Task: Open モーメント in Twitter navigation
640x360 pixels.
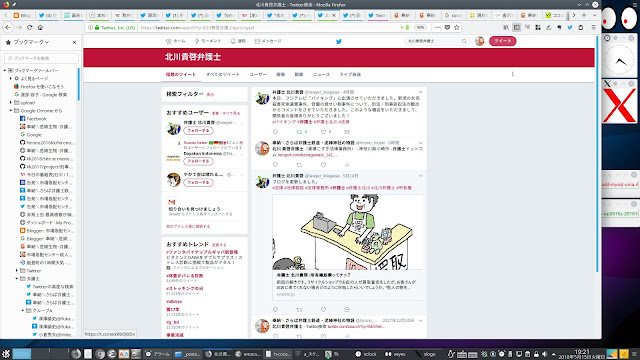Action: 208,41
